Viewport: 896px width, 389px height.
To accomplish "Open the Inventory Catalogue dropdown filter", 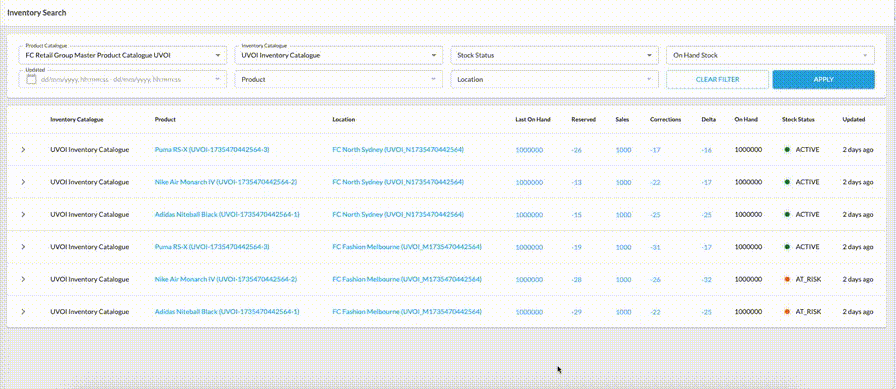I will pos(338,55).
